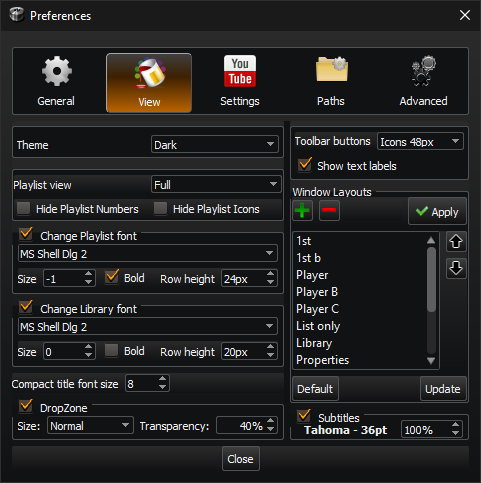This screenshot has height=483, width=481.
Task: Move selected layout down with arrow
Action: [x=456, y=268]
